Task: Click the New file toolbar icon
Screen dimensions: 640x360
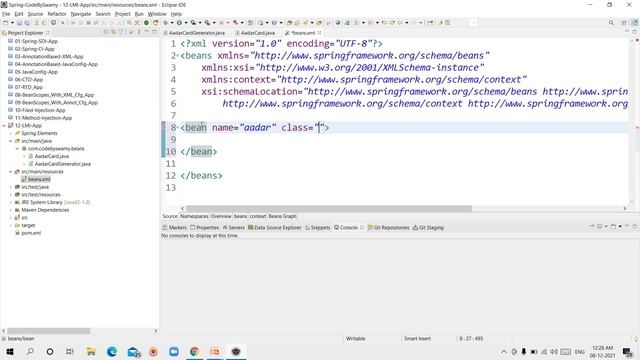Action: pos(6,23)
